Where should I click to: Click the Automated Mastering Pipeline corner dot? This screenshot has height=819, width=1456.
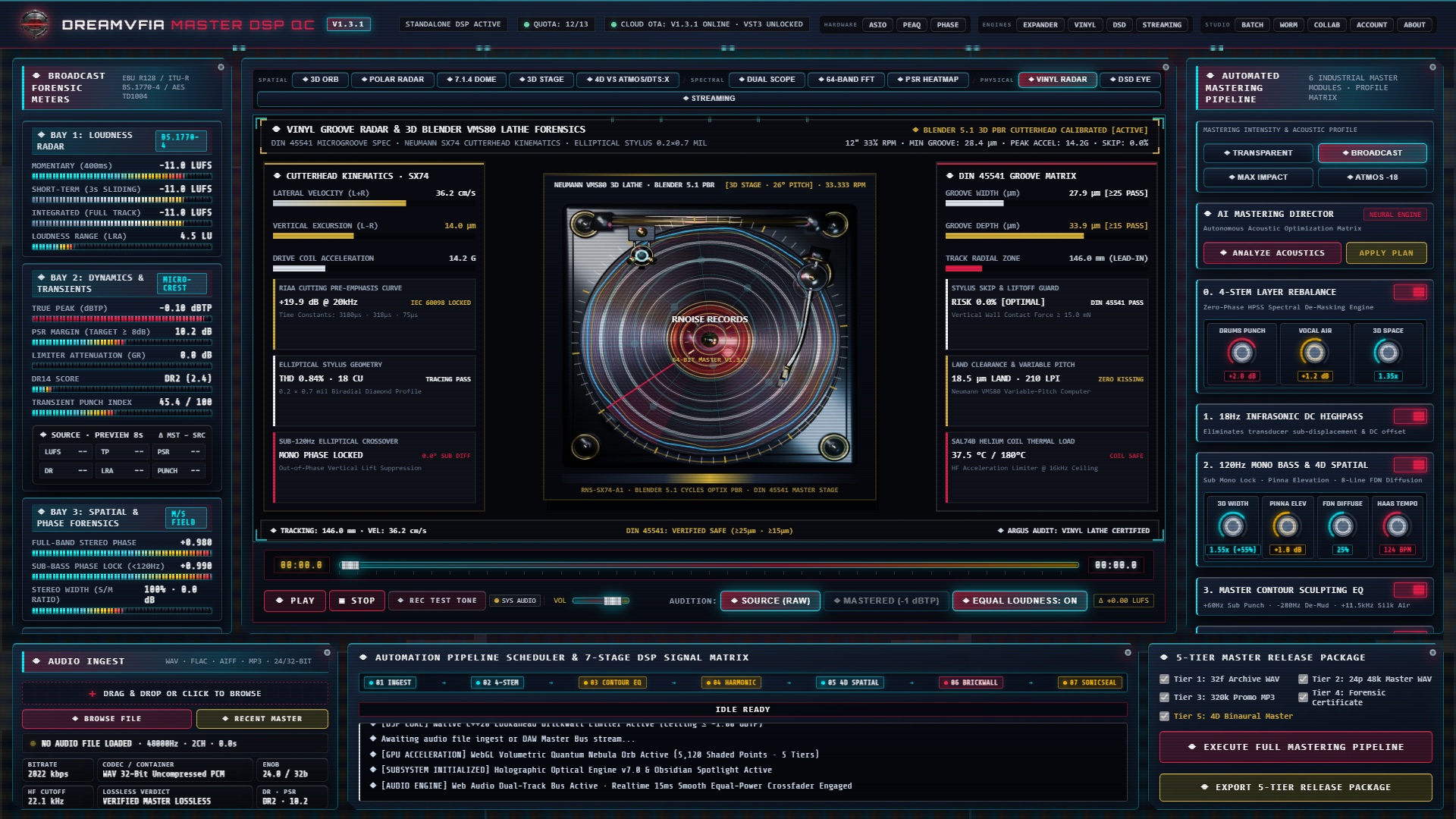pyautogui.click(x=1432, y=67)
